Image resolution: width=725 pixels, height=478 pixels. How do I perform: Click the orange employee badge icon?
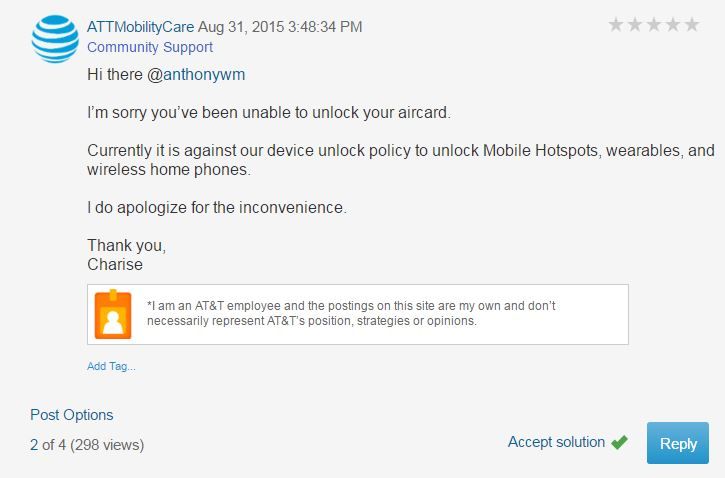(113, 314)
